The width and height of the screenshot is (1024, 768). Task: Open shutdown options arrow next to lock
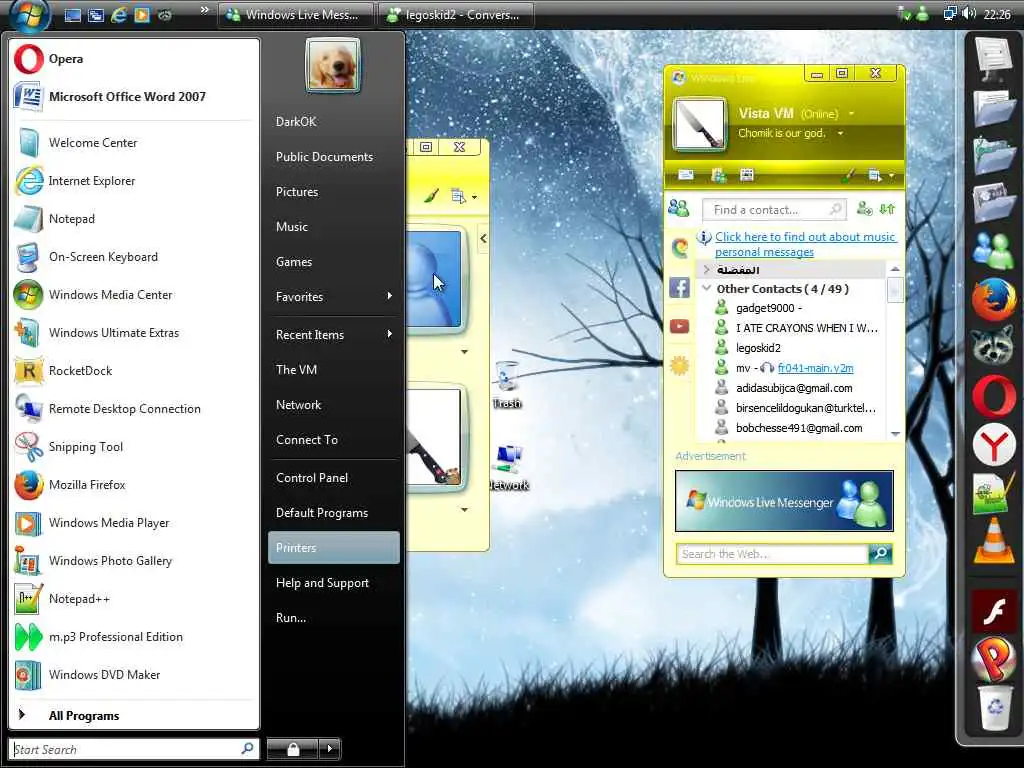click(330, 748)
